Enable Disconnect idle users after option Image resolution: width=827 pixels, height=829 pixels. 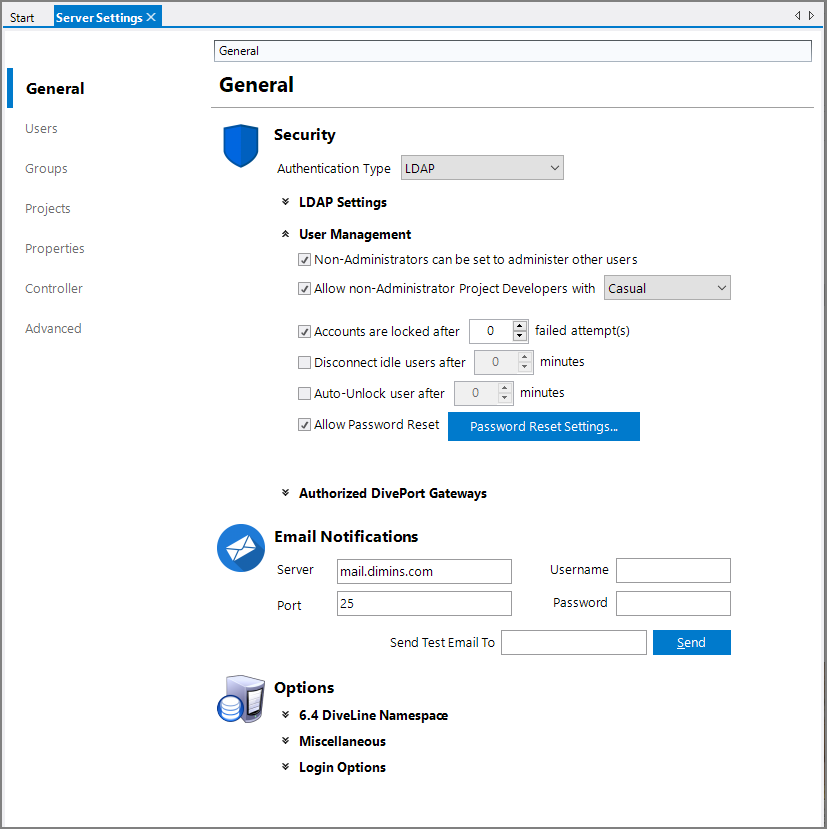304,362
